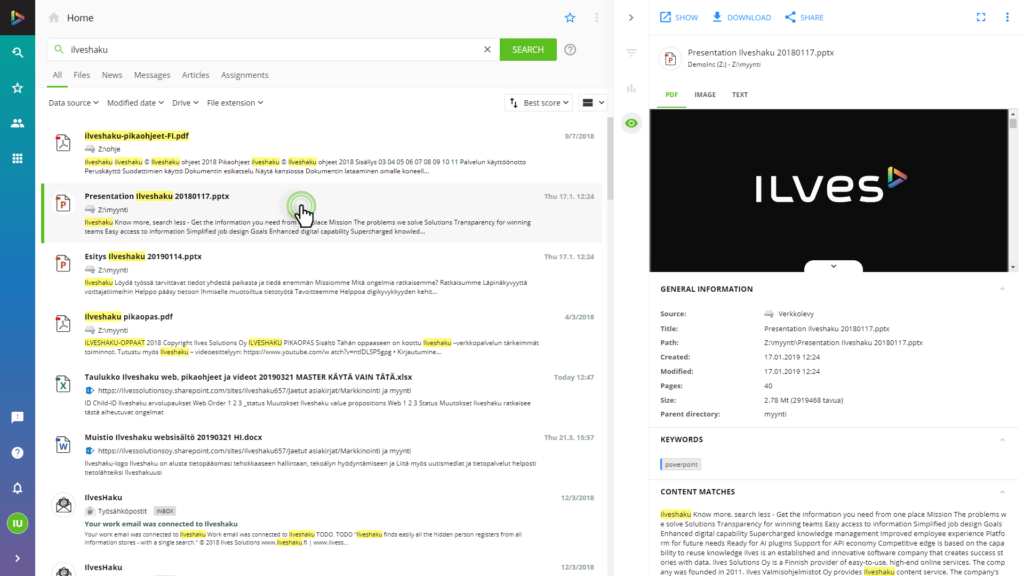Click the DOWNLOAD button

[x=741, y=18]
